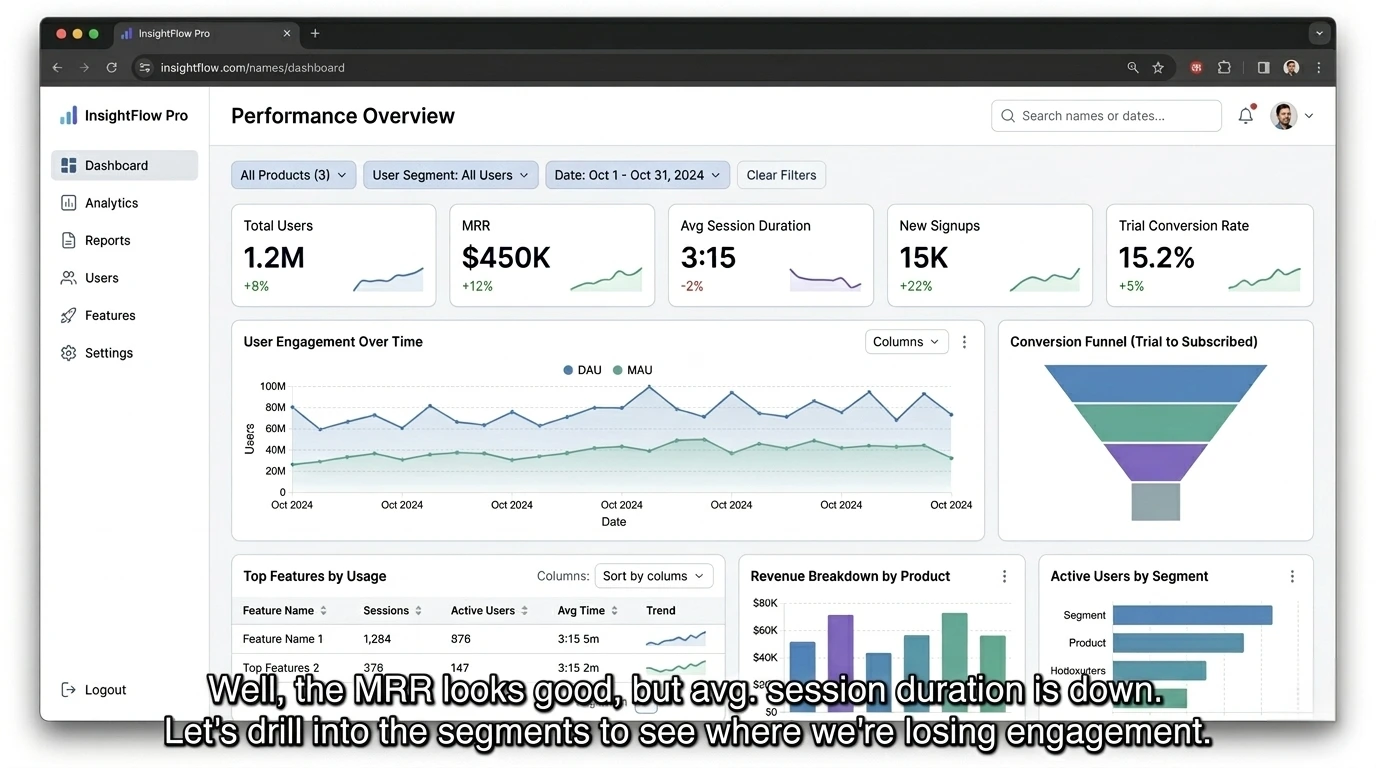Focus the Search names or dates field
This screenshot has height=768, width=1376.
pos(1106,116)
